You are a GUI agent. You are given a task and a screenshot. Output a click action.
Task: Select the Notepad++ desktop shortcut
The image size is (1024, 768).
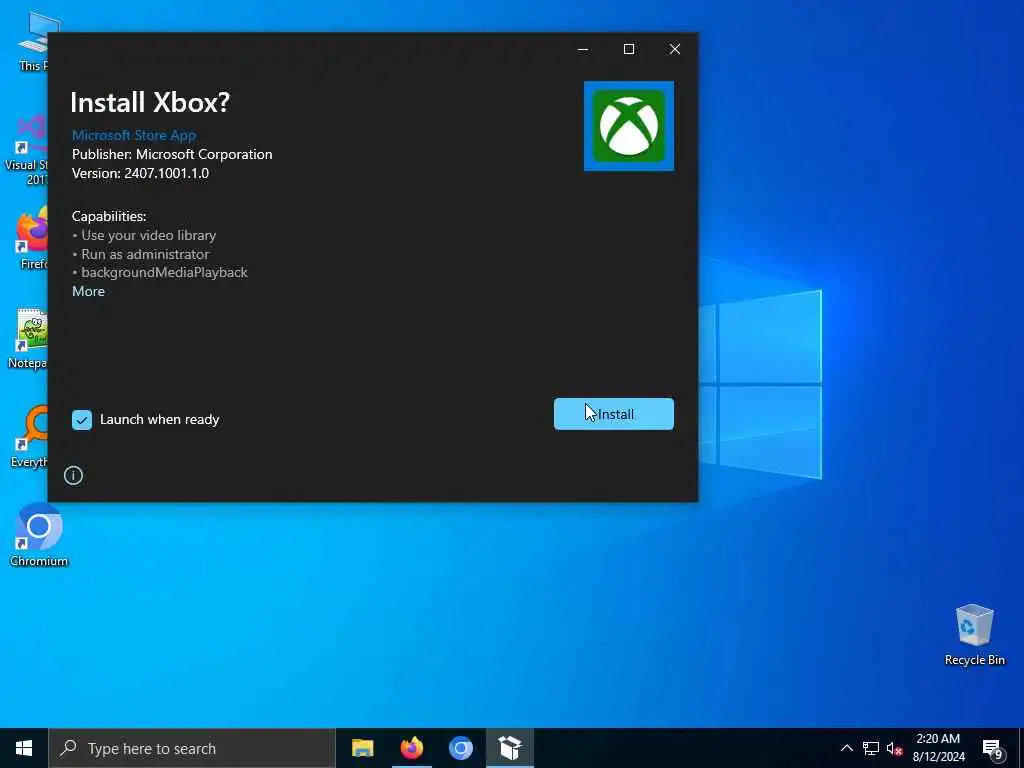27,338
